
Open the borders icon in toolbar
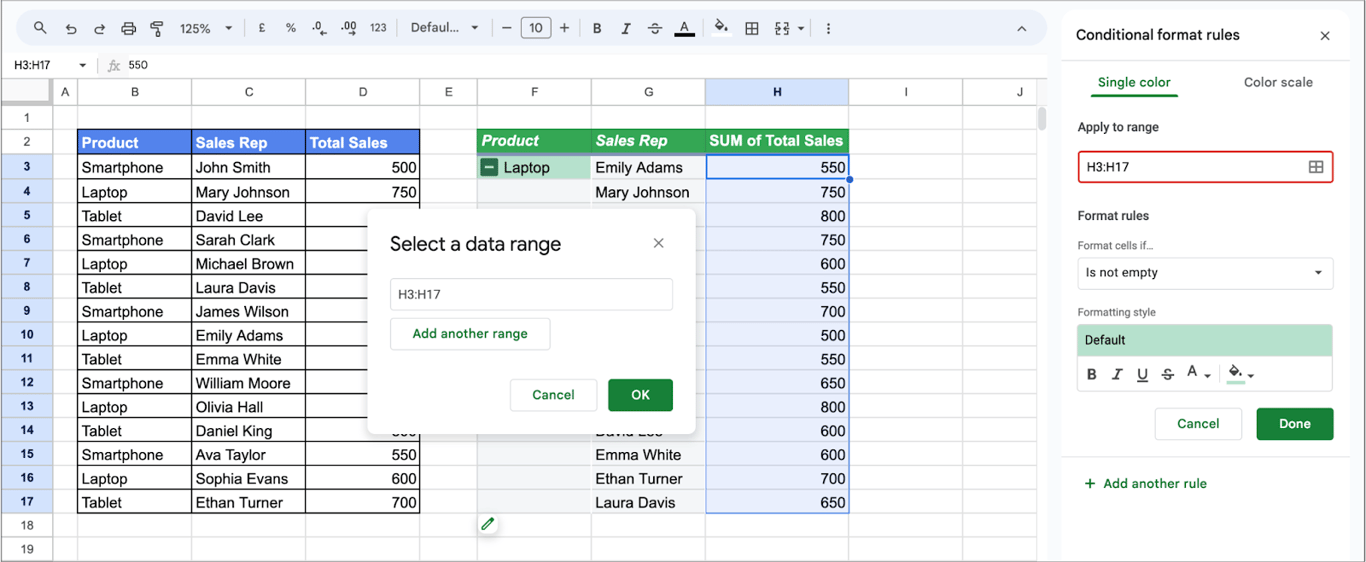[x=752, y=28]
